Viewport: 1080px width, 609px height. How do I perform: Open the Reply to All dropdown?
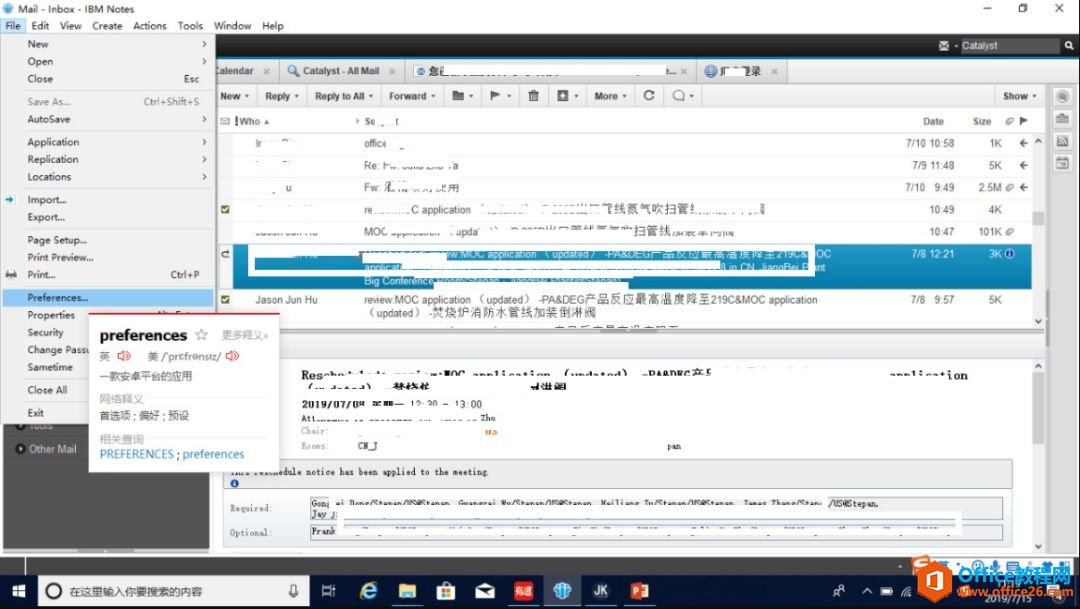point(344,96)
